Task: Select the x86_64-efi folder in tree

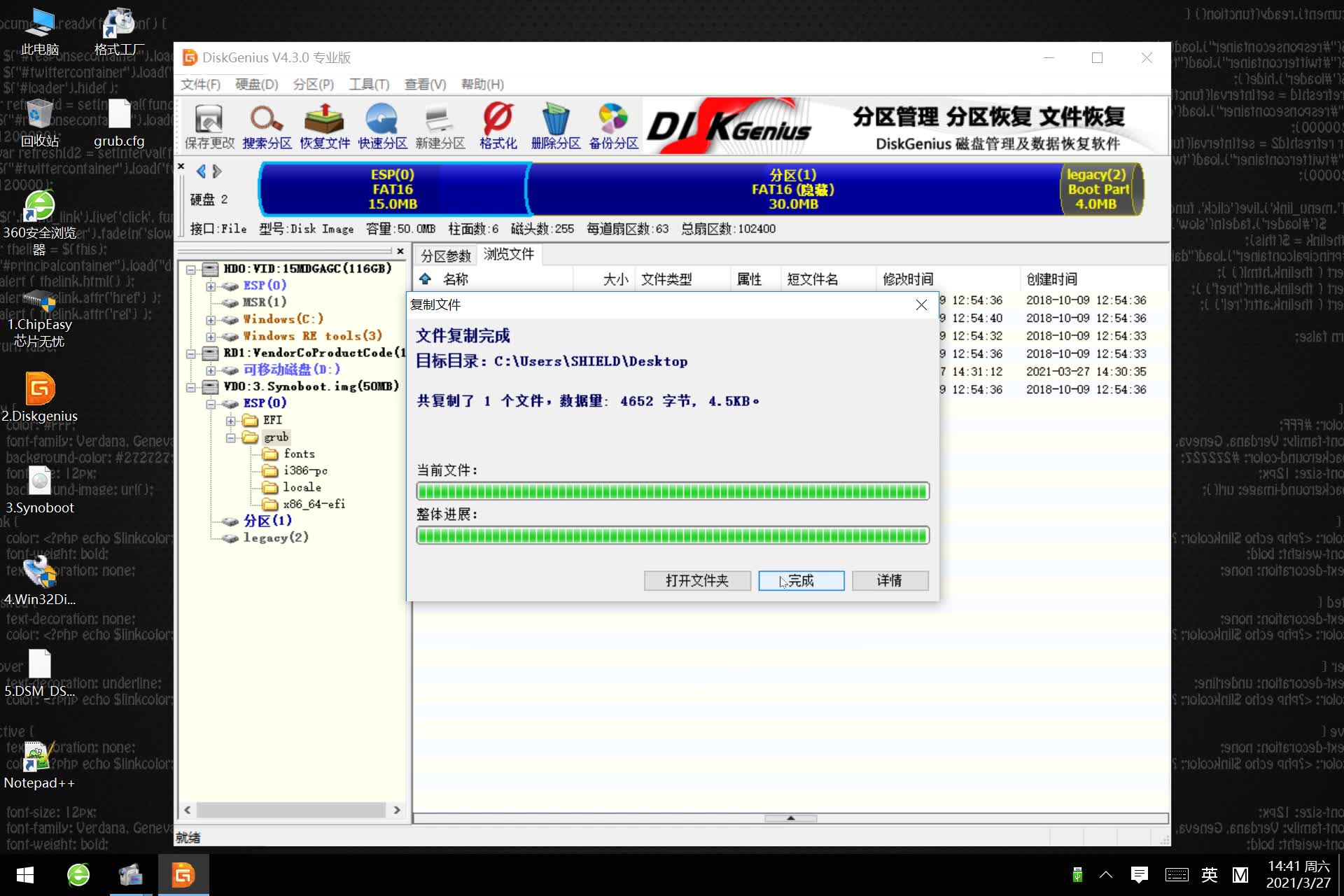Action: (314, 504)
